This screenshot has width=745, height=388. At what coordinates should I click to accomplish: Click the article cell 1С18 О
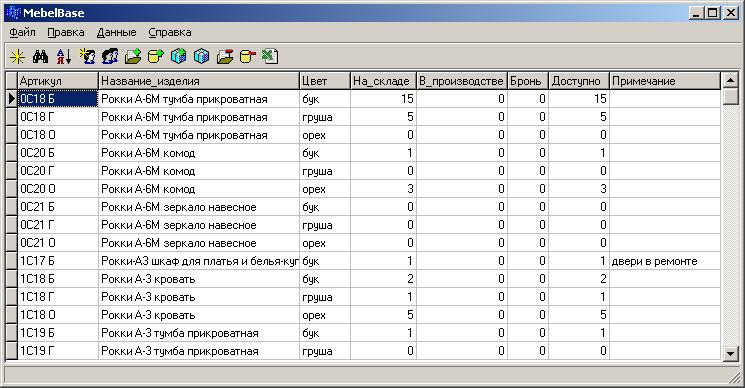(x=58, y=315)
